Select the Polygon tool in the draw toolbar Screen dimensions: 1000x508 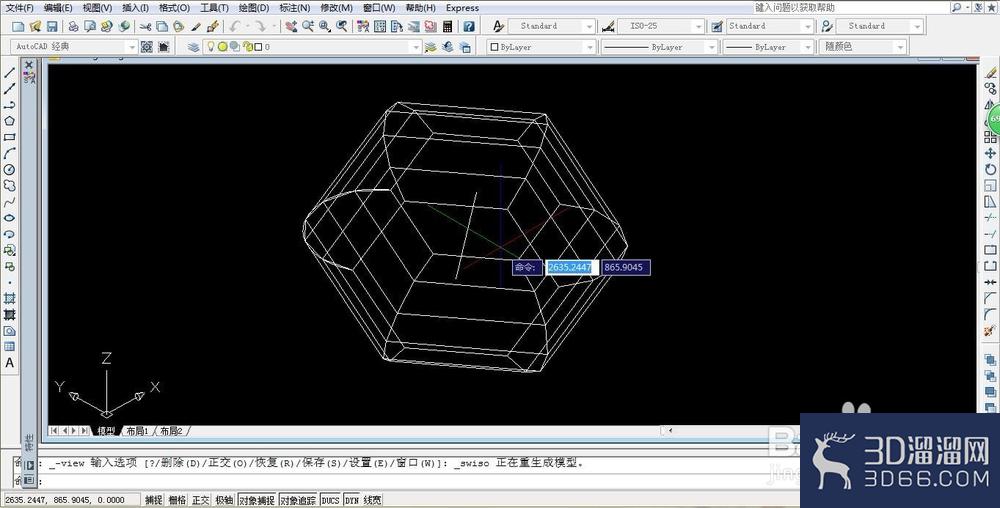(9, 120)
